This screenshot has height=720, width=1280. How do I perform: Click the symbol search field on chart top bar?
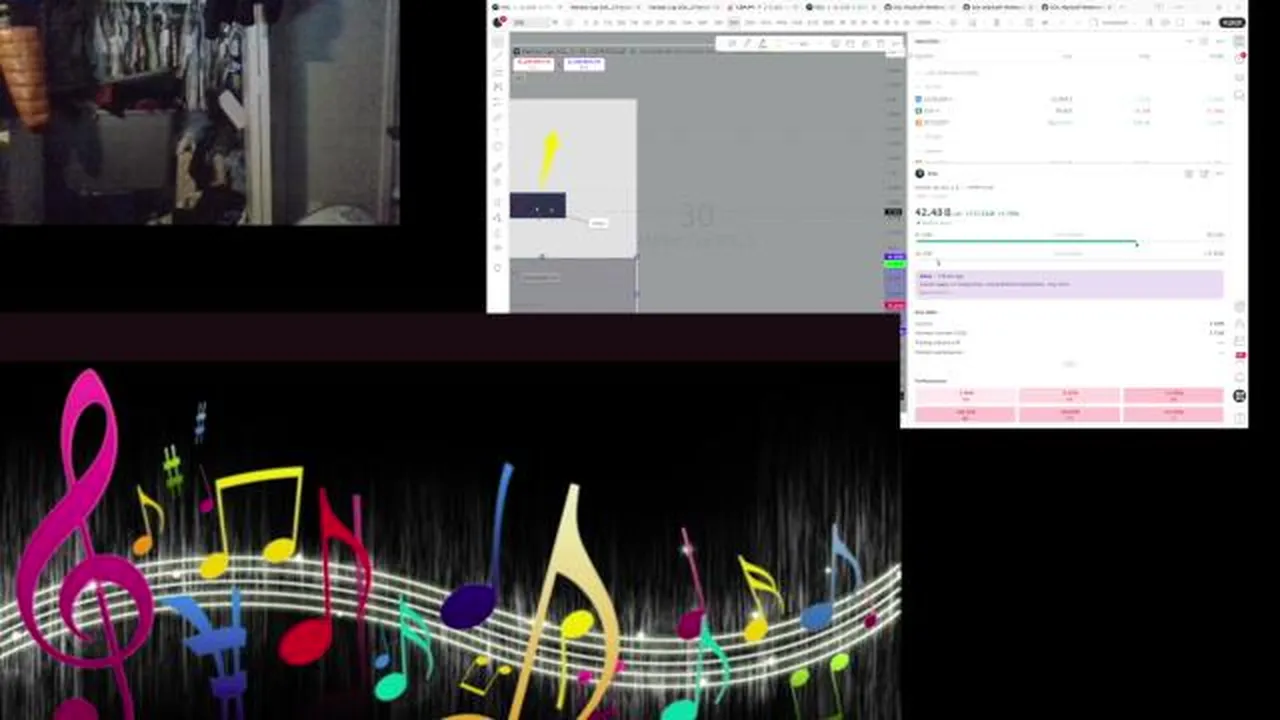click(533, 22)
